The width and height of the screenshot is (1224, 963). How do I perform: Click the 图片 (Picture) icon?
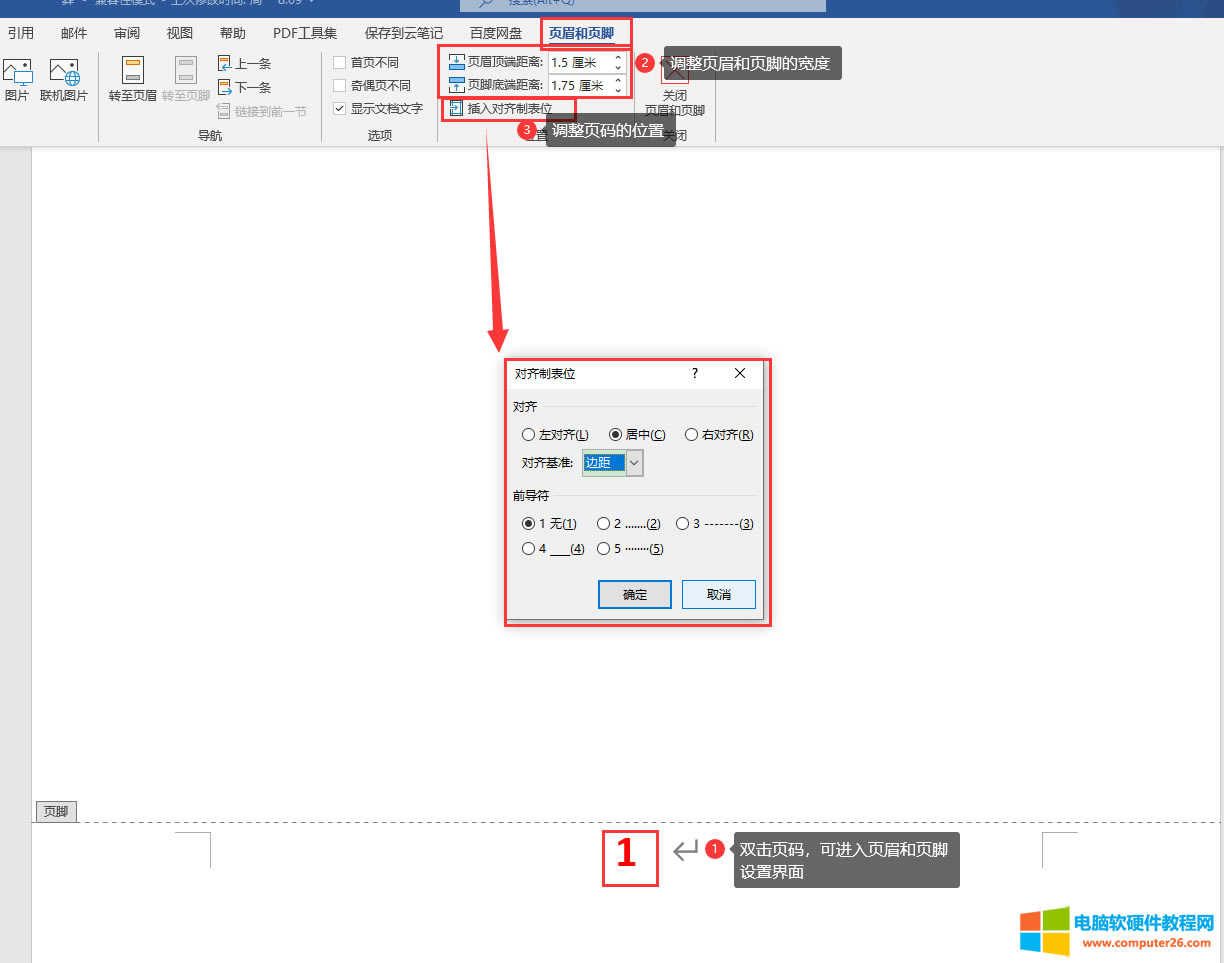(x=17, y=72)
